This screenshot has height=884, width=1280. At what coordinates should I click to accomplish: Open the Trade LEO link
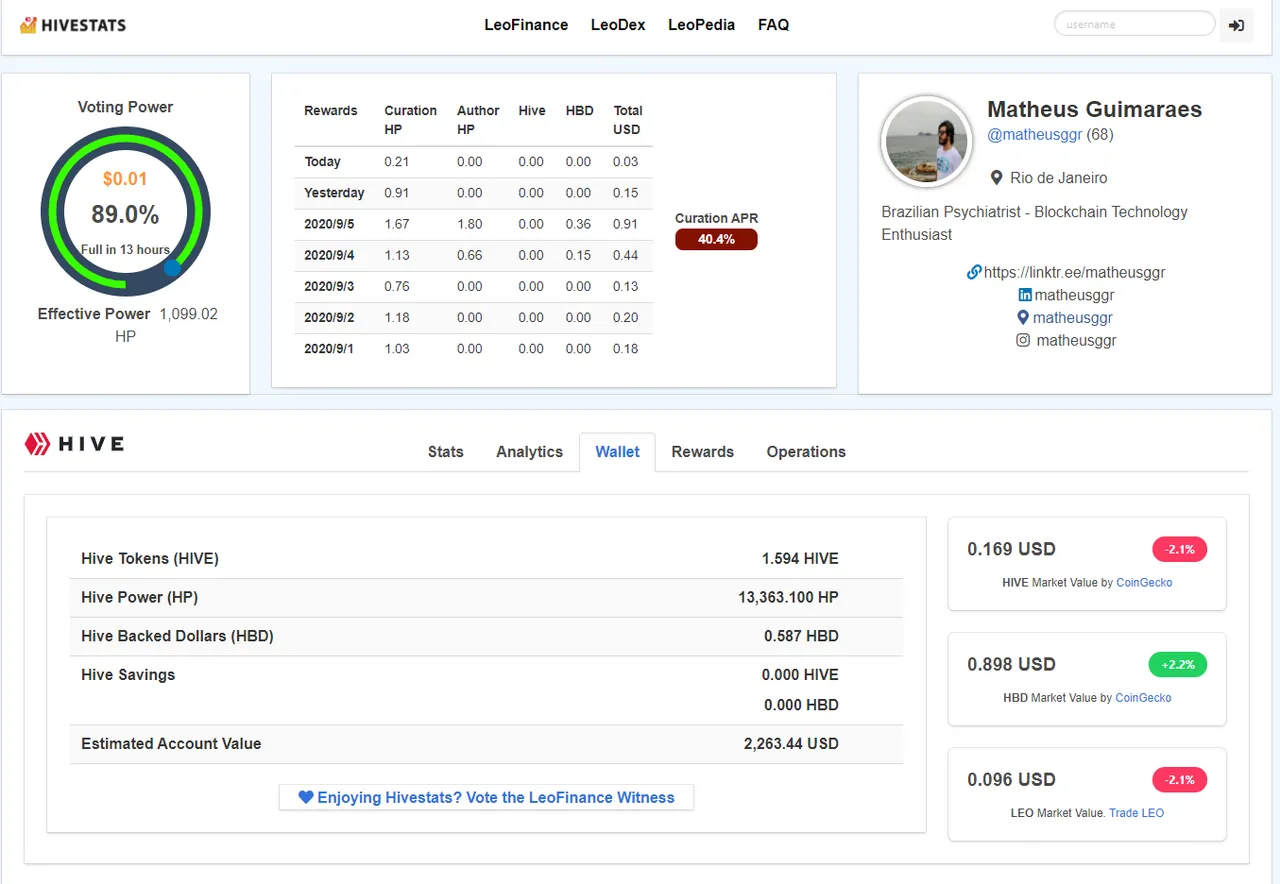click(1137, 813)
